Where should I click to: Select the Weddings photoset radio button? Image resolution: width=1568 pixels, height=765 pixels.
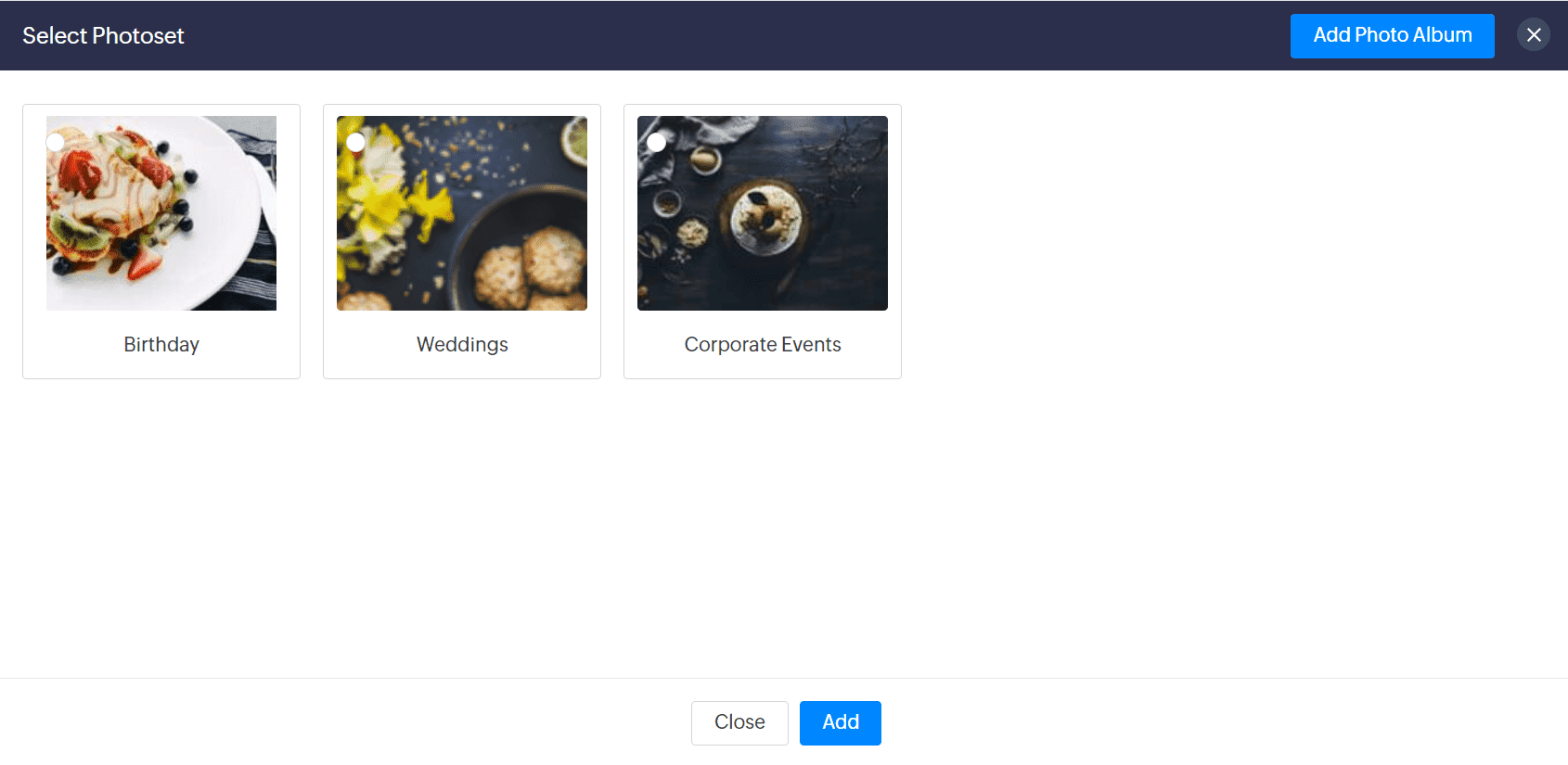pyautogui.click(x=355, y=142)
